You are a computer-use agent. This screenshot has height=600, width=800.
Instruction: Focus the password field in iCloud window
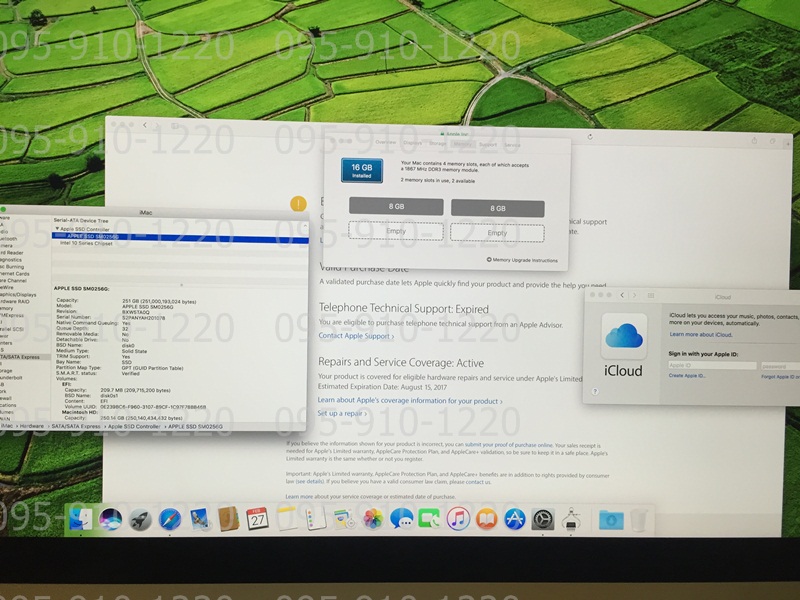[x=780, y=366]
